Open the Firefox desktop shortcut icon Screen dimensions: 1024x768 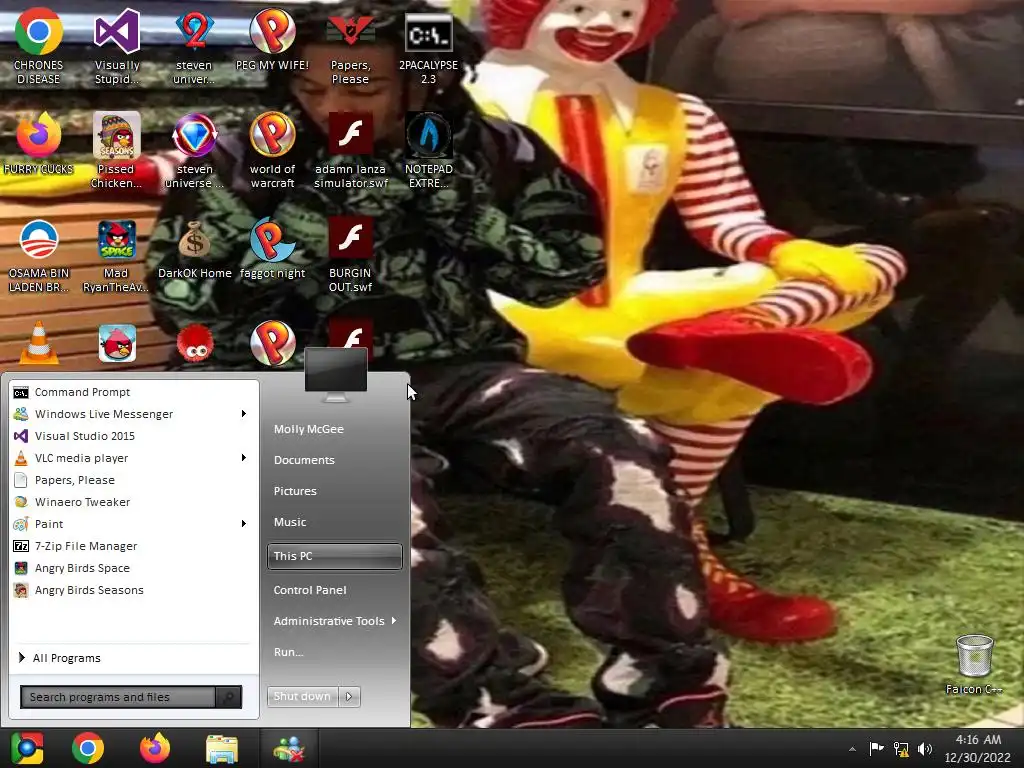click(x=39, y=144)
